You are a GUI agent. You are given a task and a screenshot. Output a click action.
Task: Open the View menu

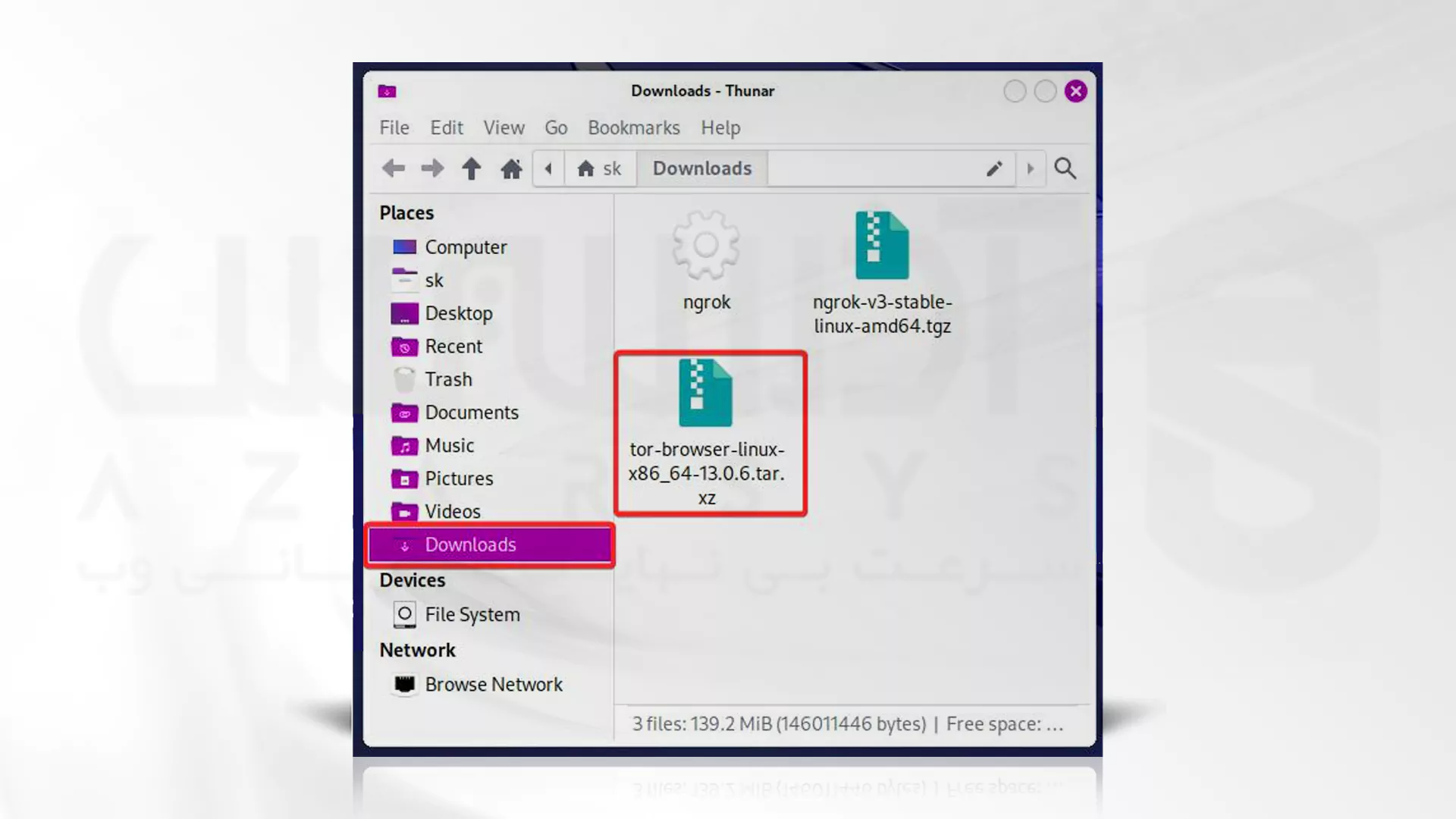click(504, 127)
